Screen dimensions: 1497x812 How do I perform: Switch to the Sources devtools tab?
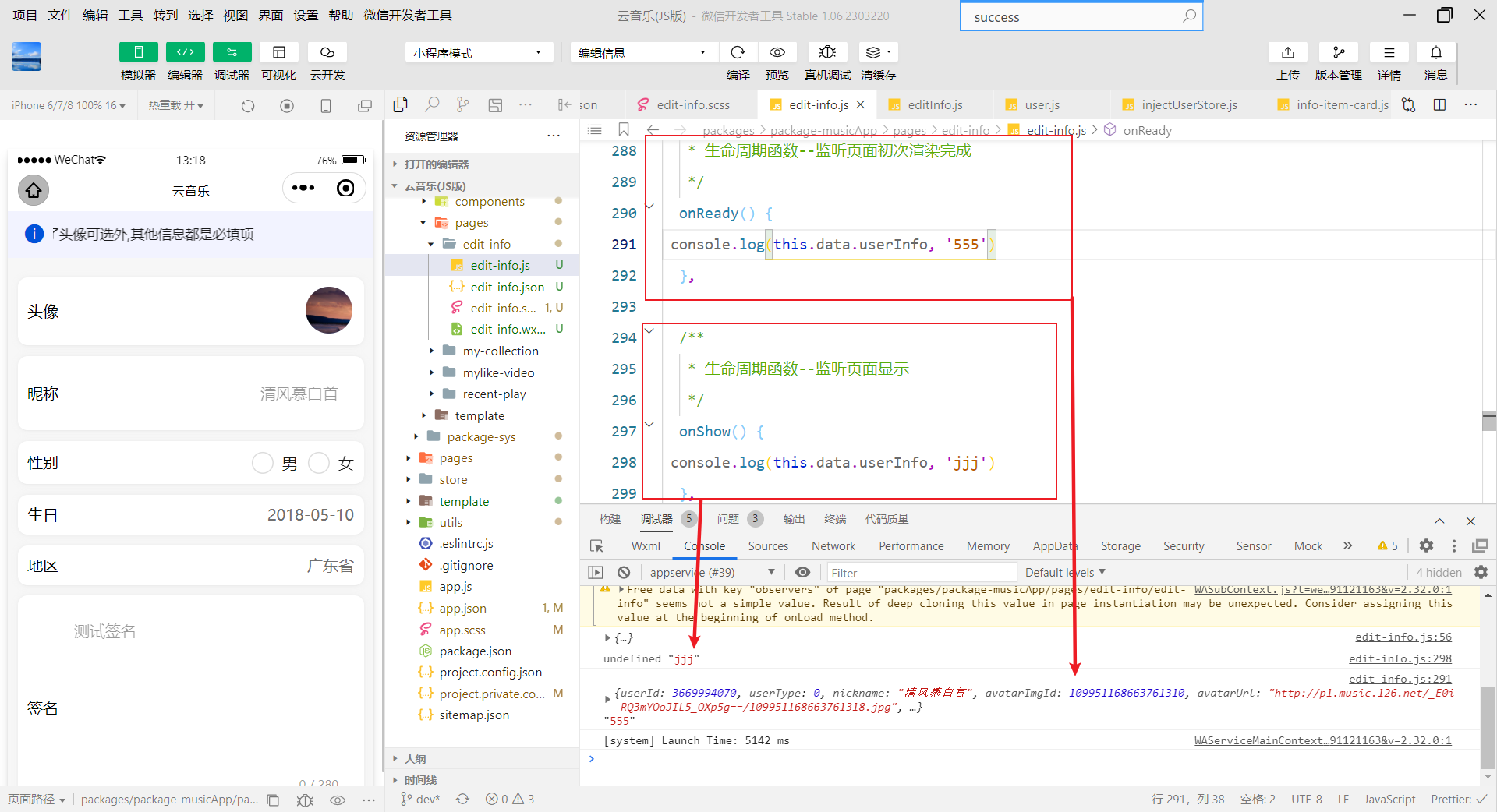pos(768,546)
